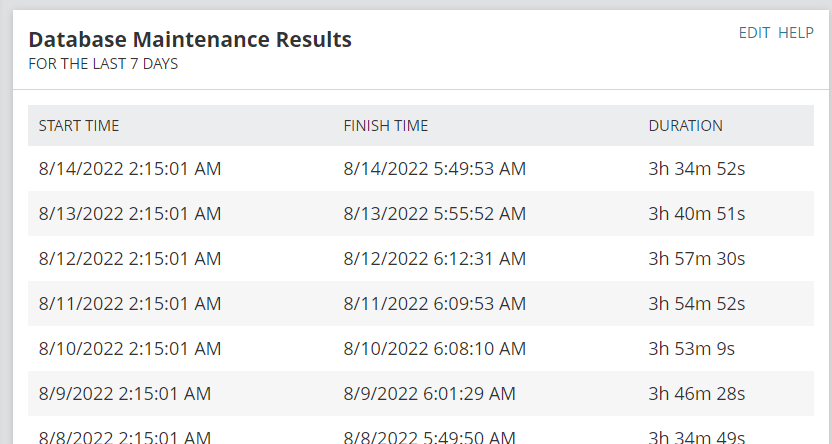Select the DURATION column header
The image size is (832, 444).
(686, 126)
